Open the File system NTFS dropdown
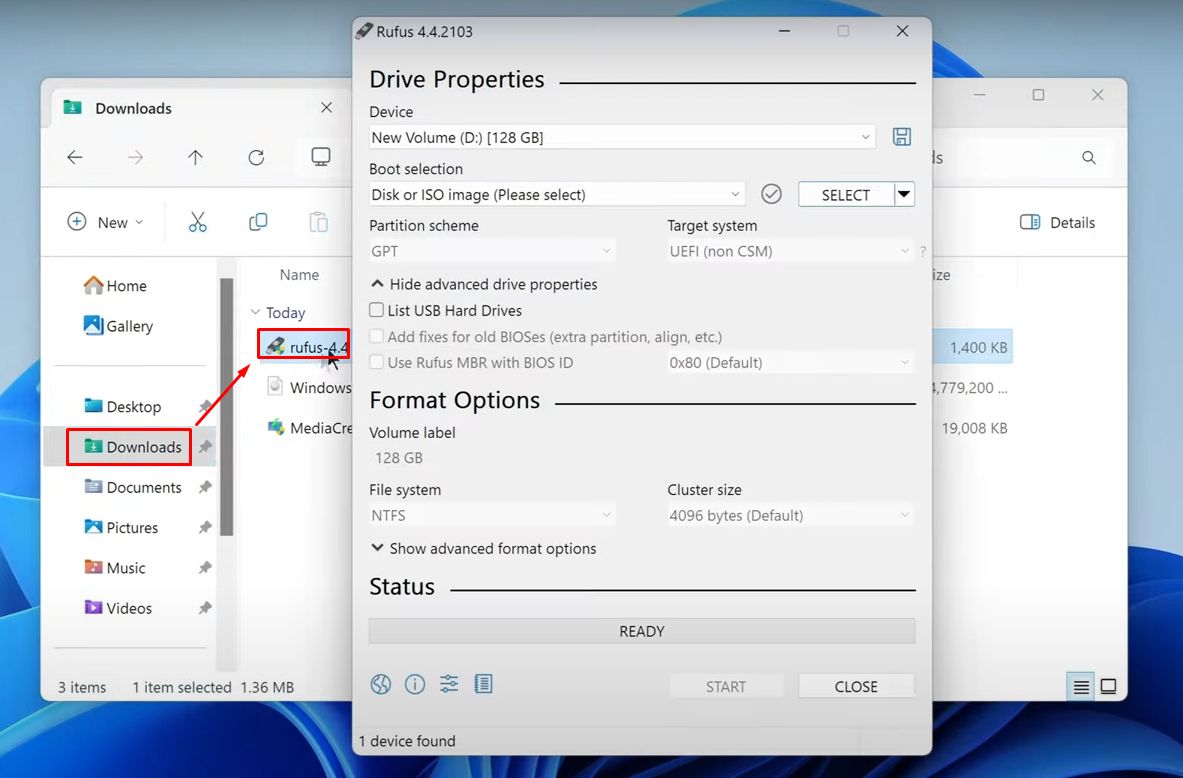This screenshot has height=778, width=1183. click(x=492, y=515)
